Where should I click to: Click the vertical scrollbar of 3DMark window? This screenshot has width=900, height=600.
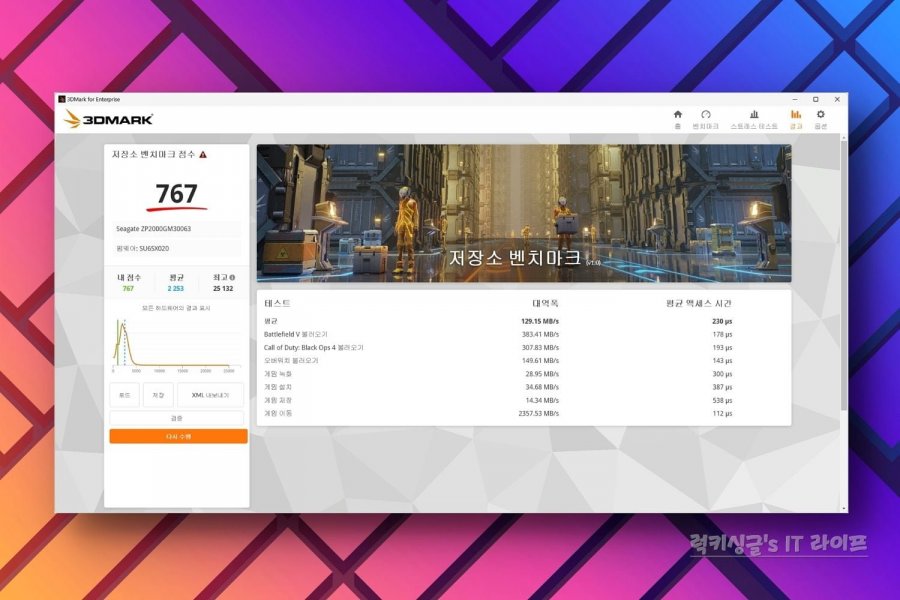pos(843,274)
